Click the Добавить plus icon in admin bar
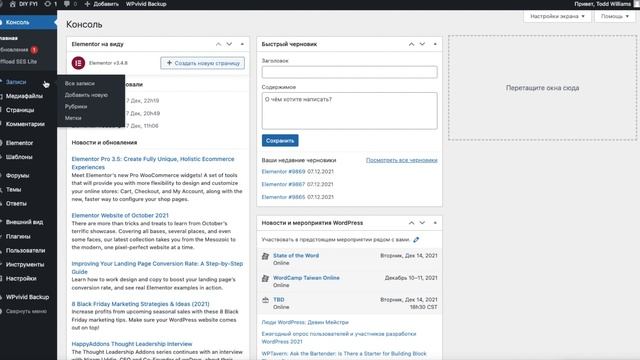 click(x=87, y=4)
